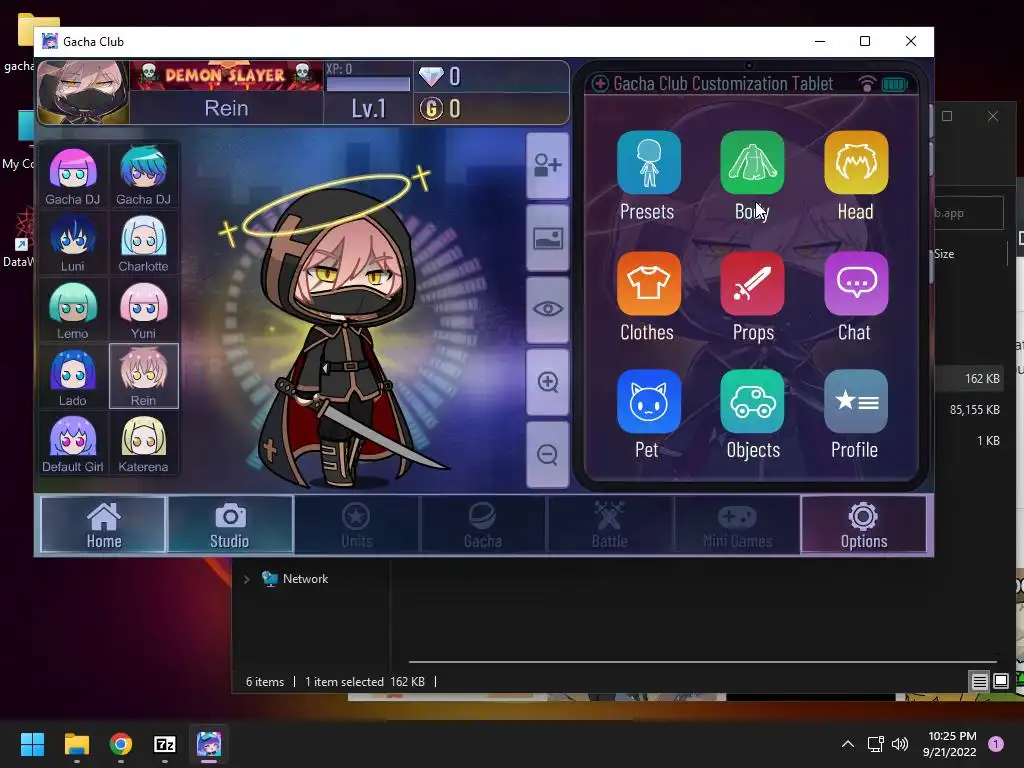
Task: Click the background image icon
Action: [x=547, y=238]
